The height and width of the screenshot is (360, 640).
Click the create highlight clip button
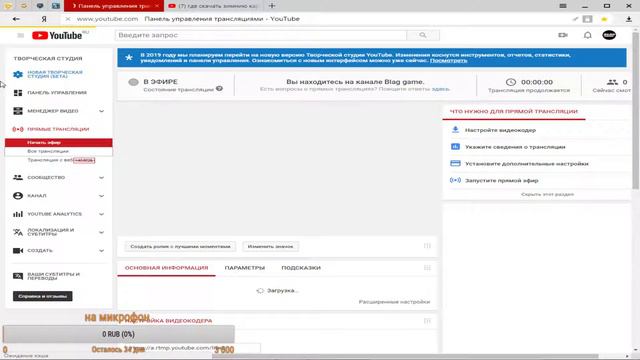point(180,247)
